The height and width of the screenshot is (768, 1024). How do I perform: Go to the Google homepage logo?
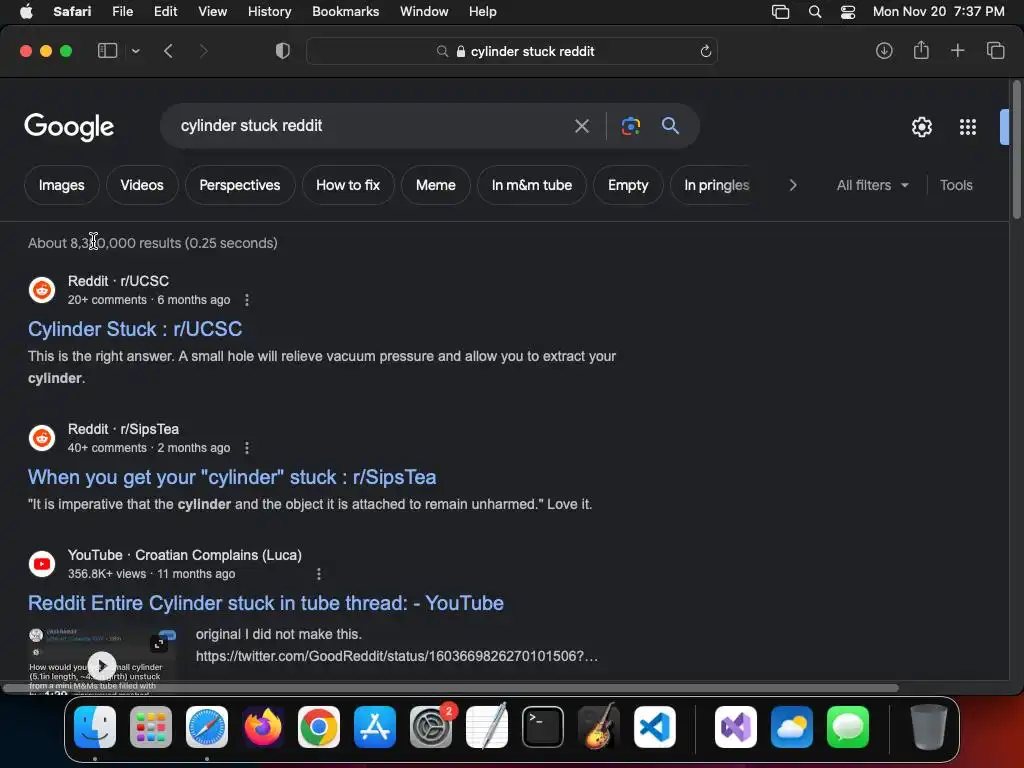[x=69, y=127]
